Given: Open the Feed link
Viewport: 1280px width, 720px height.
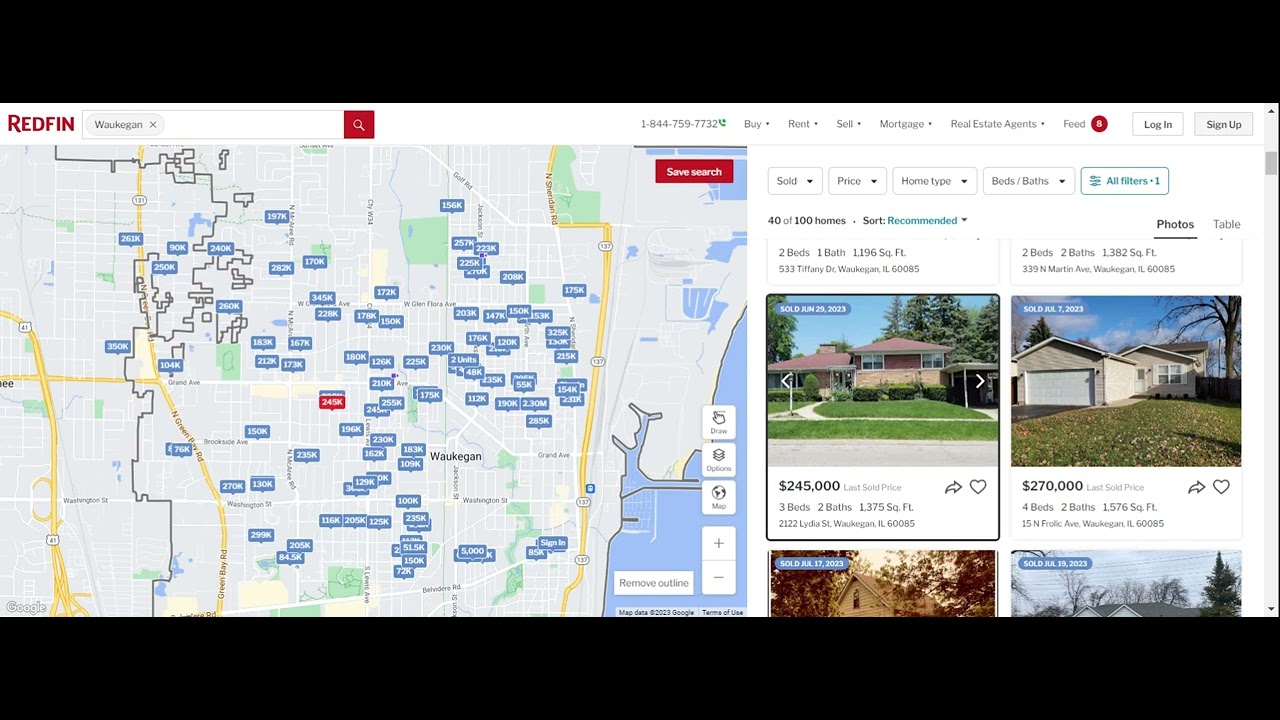Looking at the screenshot, I should [x=1074, y=124].
